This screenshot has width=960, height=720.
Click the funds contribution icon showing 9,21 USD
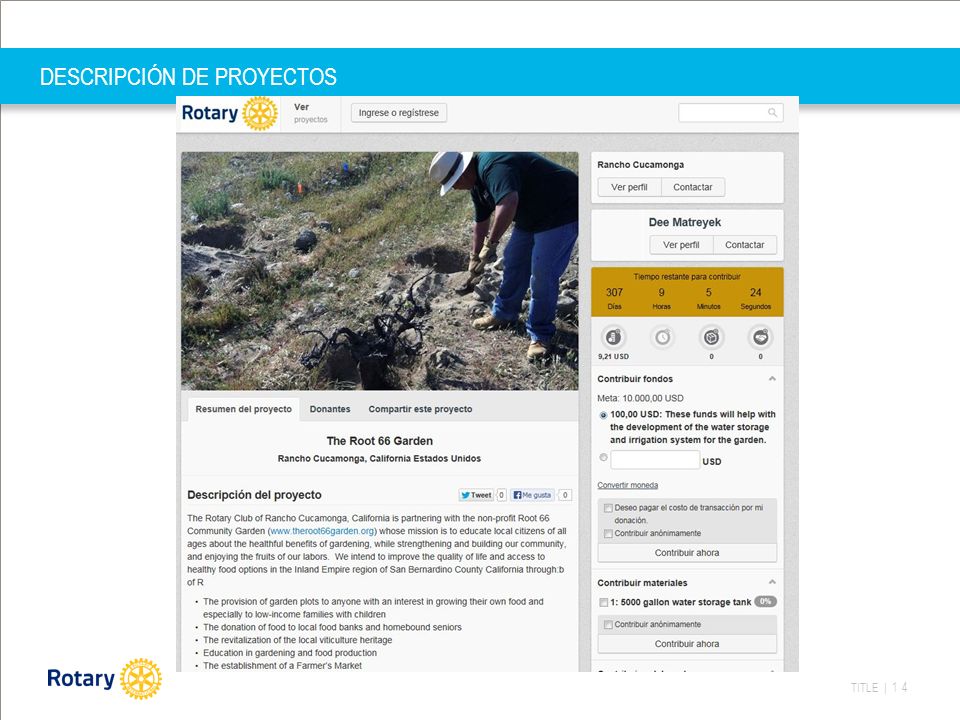click(613, 337)
